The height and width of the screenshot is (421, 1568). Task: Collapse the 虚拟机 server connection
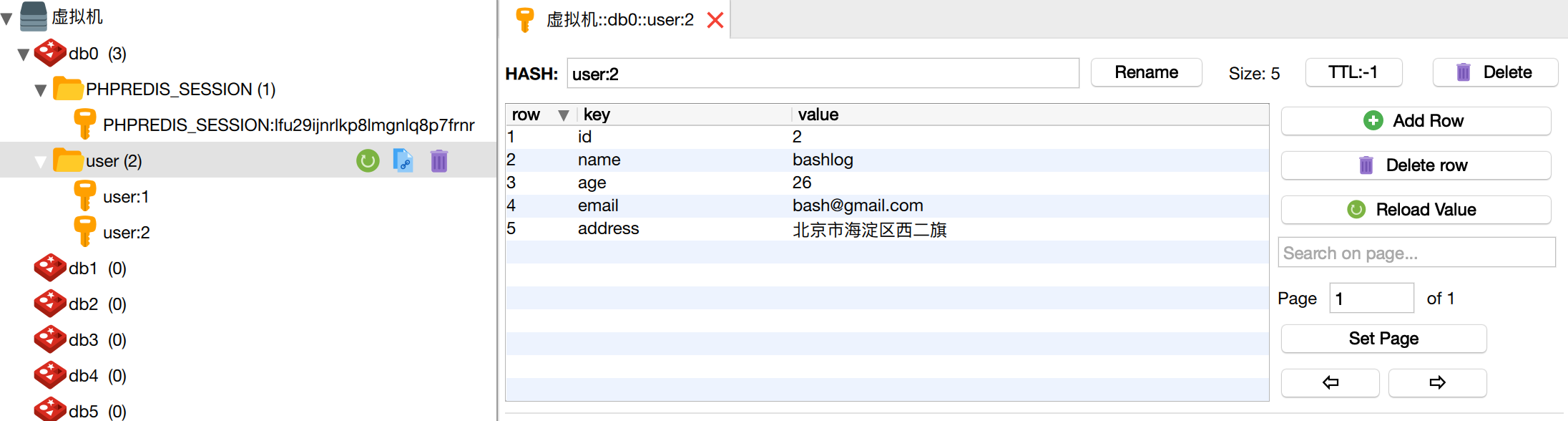(7, 19)
